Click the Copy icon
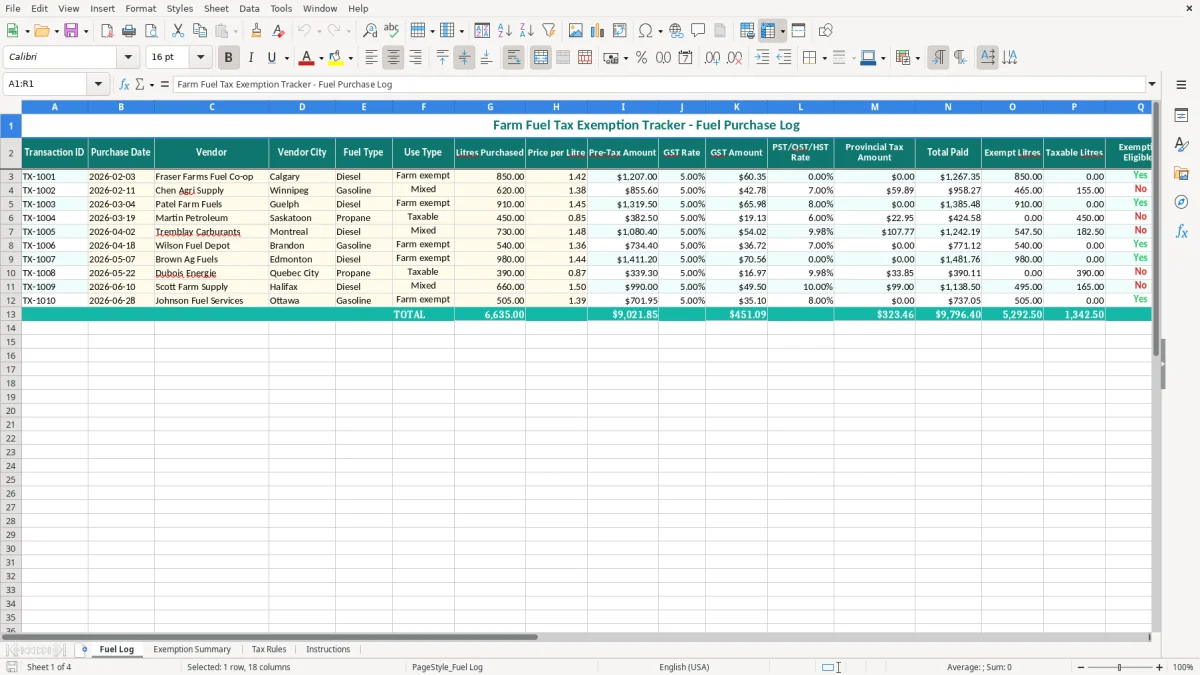The image size is (1200, 675). [x=200, y=31]
